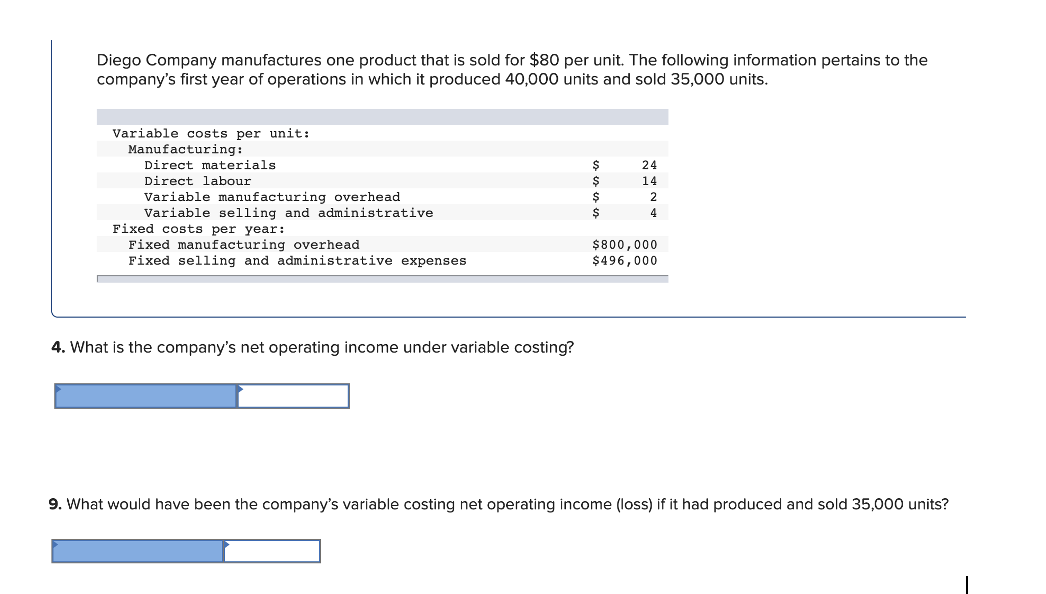The height and width of the screenshot is (594, 1046).
Task: Click the horizontal scrollbar beneath the cost table
Action: [382, 279]
